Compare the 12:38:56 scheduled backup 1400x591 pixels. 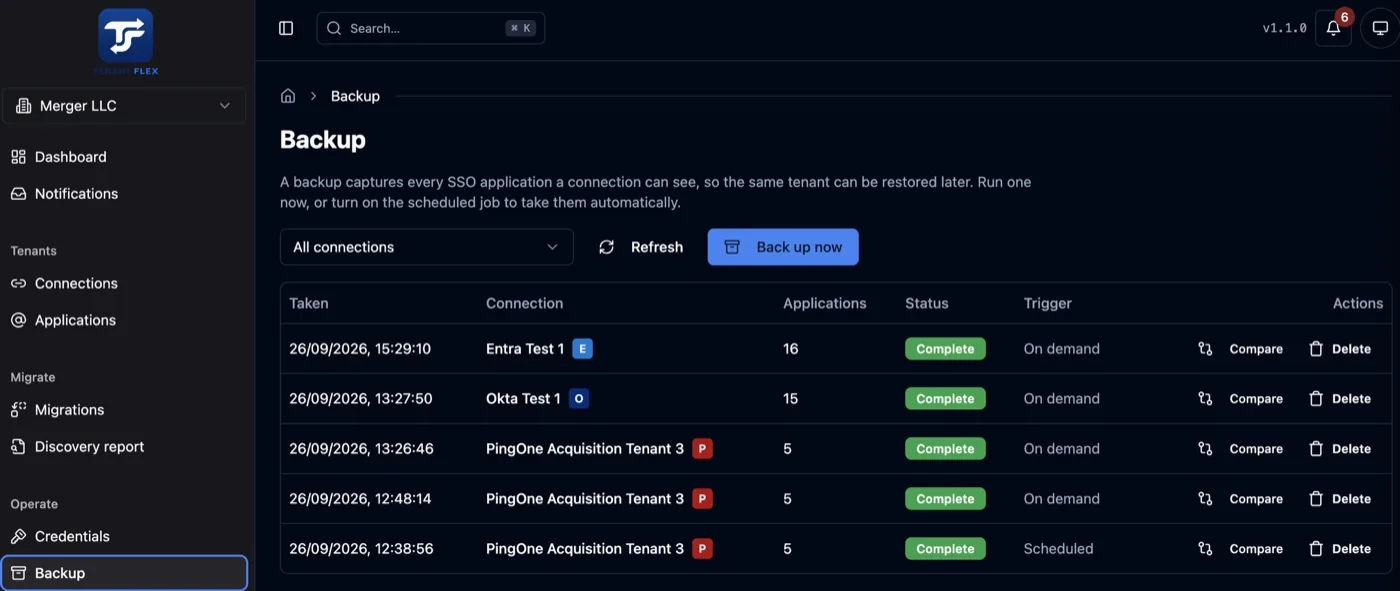pyautogui.click(x=1241, y=549)
